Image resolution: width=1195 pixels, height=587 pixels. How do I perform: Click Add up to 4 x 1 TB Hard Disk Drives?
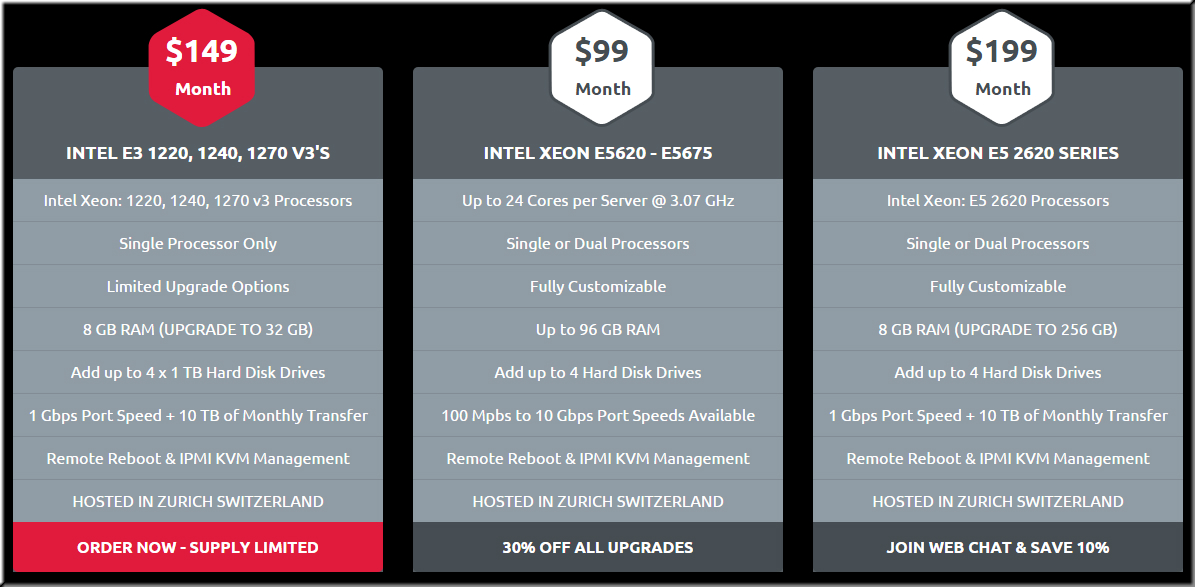198,372
